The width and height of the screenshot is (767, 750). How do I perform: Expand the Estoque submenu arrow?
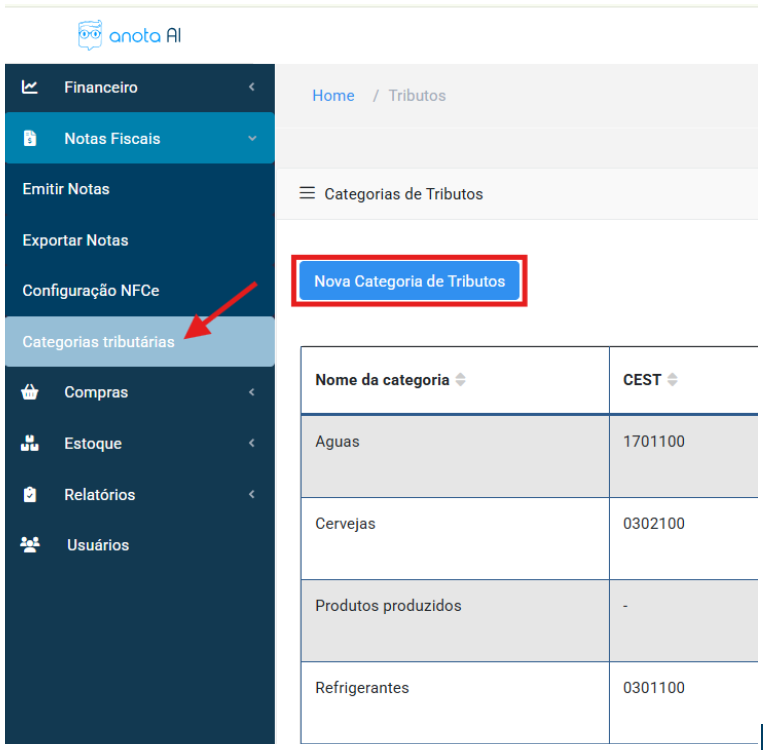(x=252, y=443)
